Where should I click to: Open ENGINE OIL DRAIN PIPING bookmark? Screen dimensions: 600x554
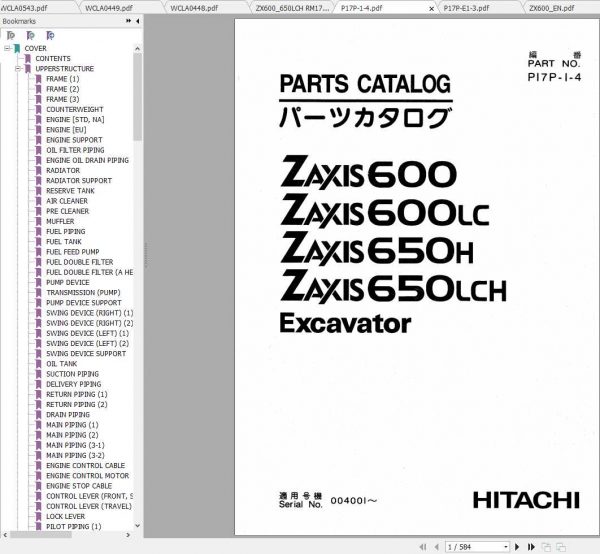[x=87, y=160]
